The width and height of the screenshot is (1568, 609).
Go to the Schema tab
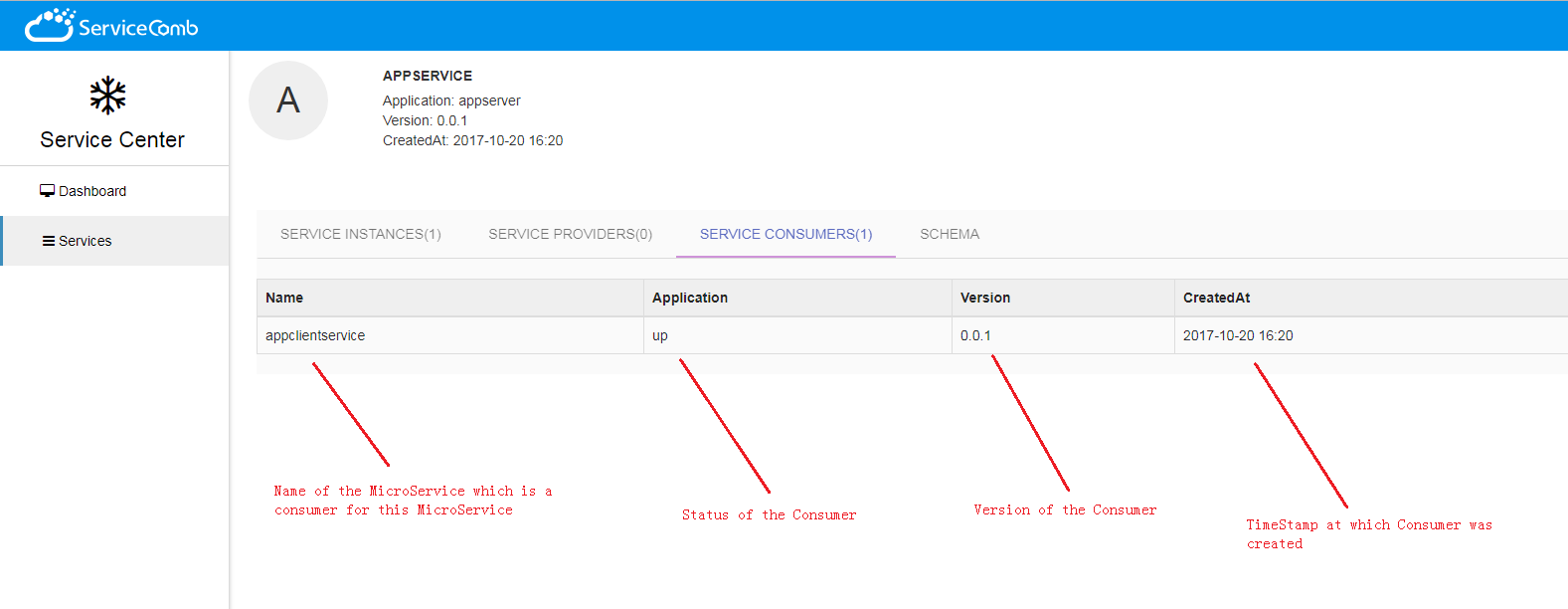(949, 234)
